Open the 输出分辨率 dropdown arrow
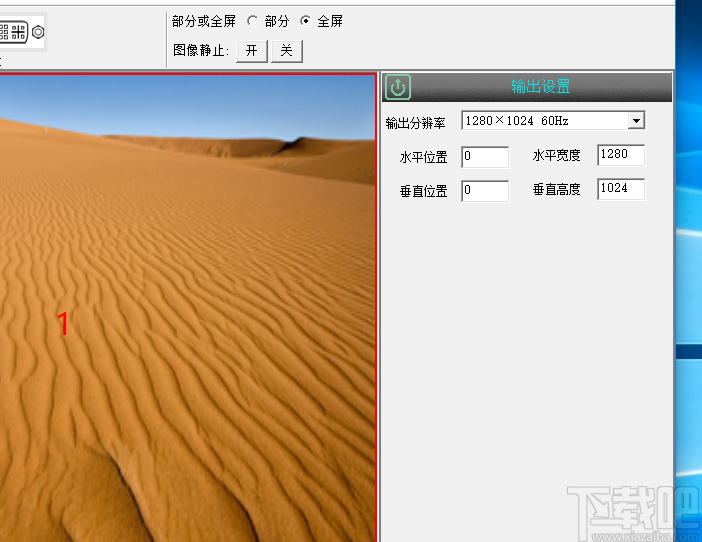Screen dimensions: 702x542 tap(636, 120)
